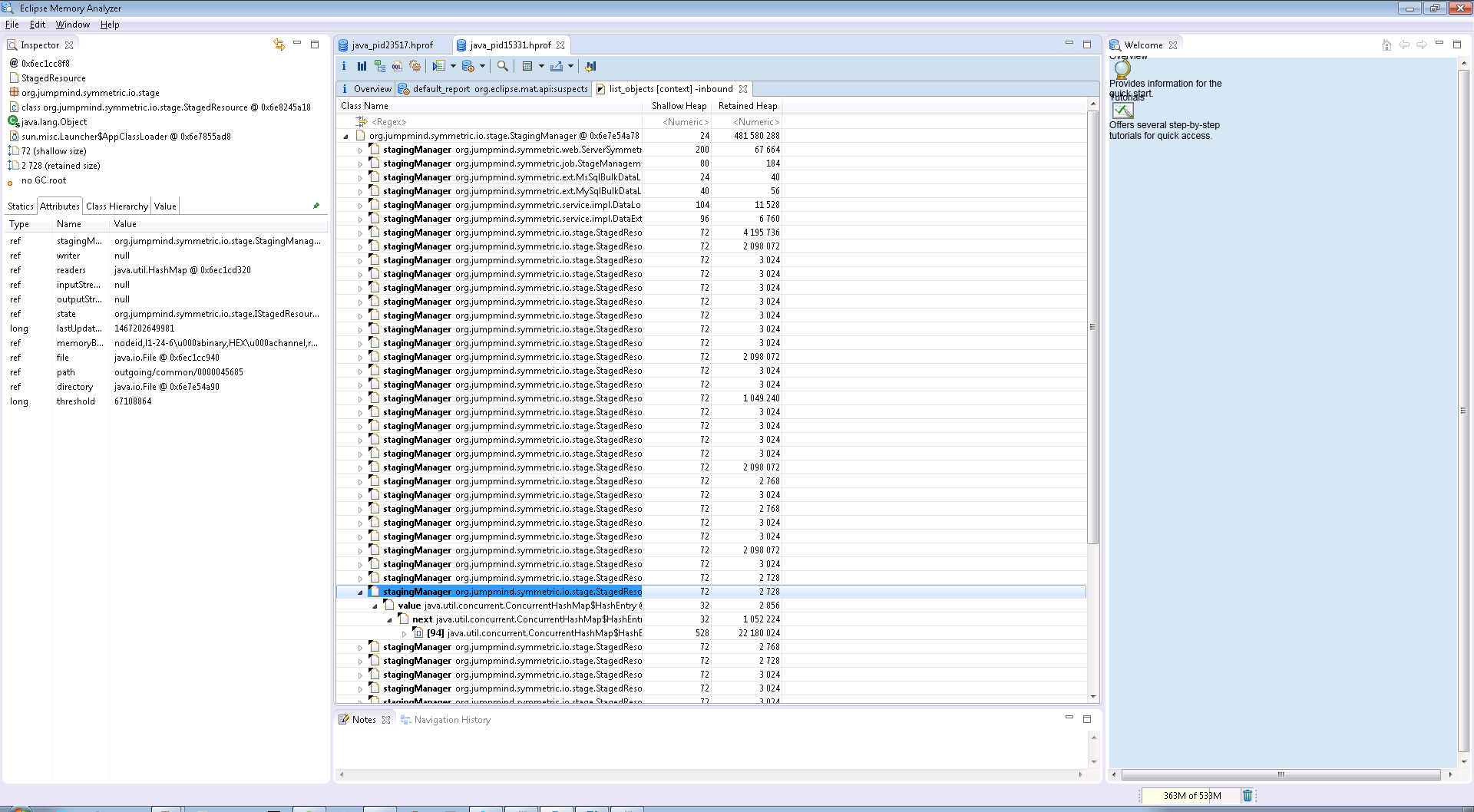Screen dimensions: 1474x812
Task: Click the Compare to another heap dump icon
Action: pyautogui.click(x=590, y=66)
